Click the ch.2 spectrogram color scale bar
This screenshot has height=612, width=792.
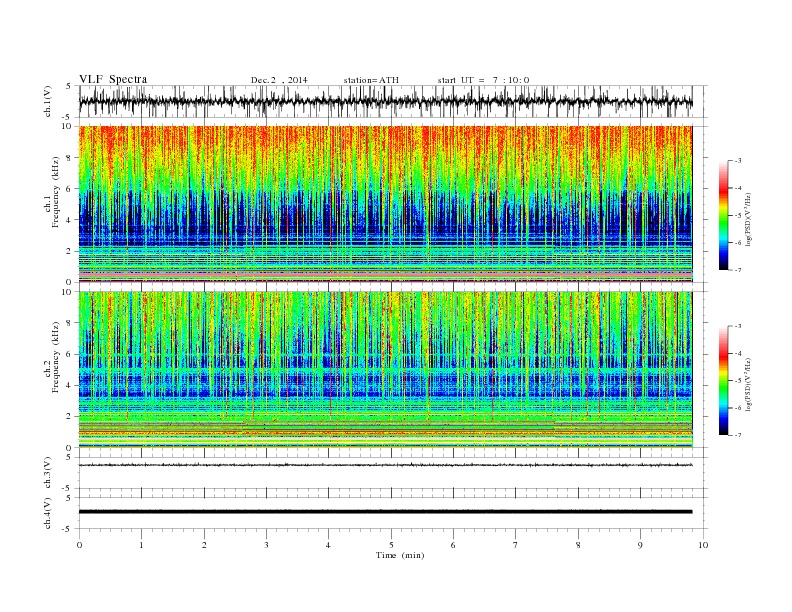pyautogui.click(x=723, y=381)
